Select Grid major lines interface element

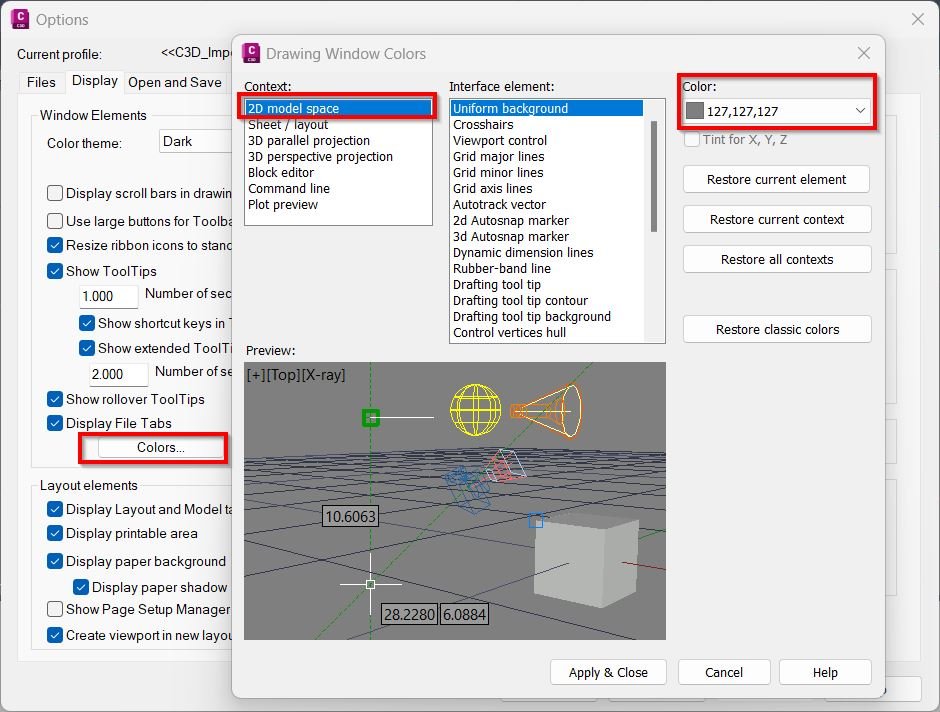click(x=498, y=157)
